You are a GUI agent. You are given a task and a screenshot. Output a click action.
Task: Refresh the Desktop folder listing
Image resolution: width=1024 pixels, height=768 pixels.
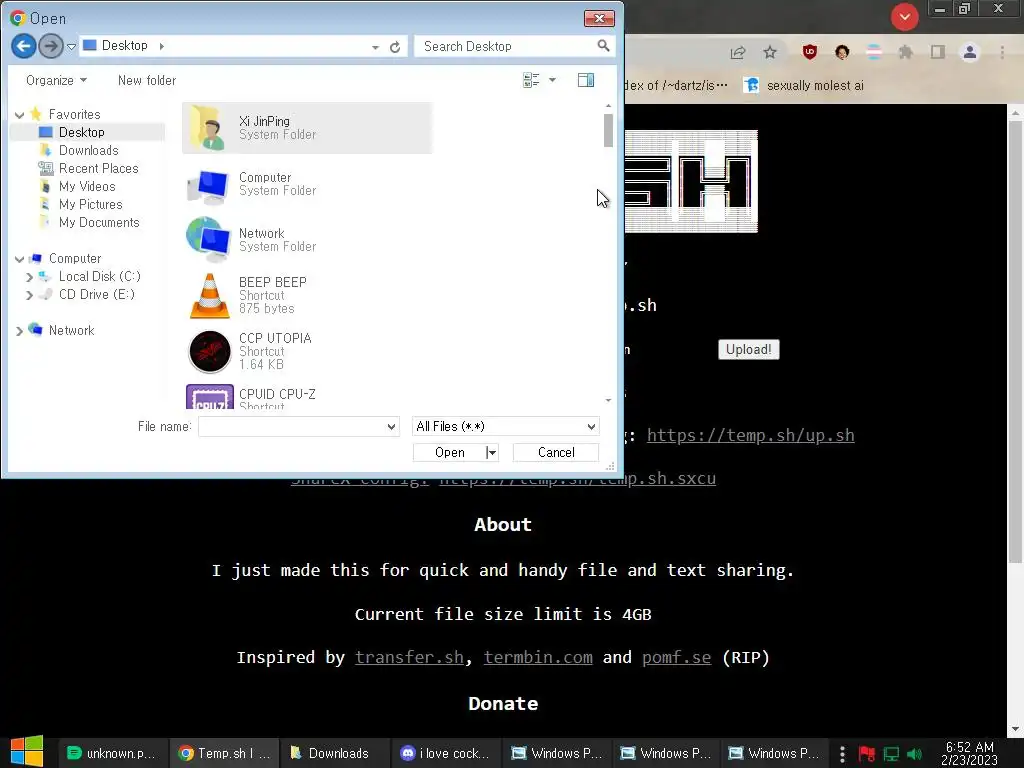coord(395,47)
